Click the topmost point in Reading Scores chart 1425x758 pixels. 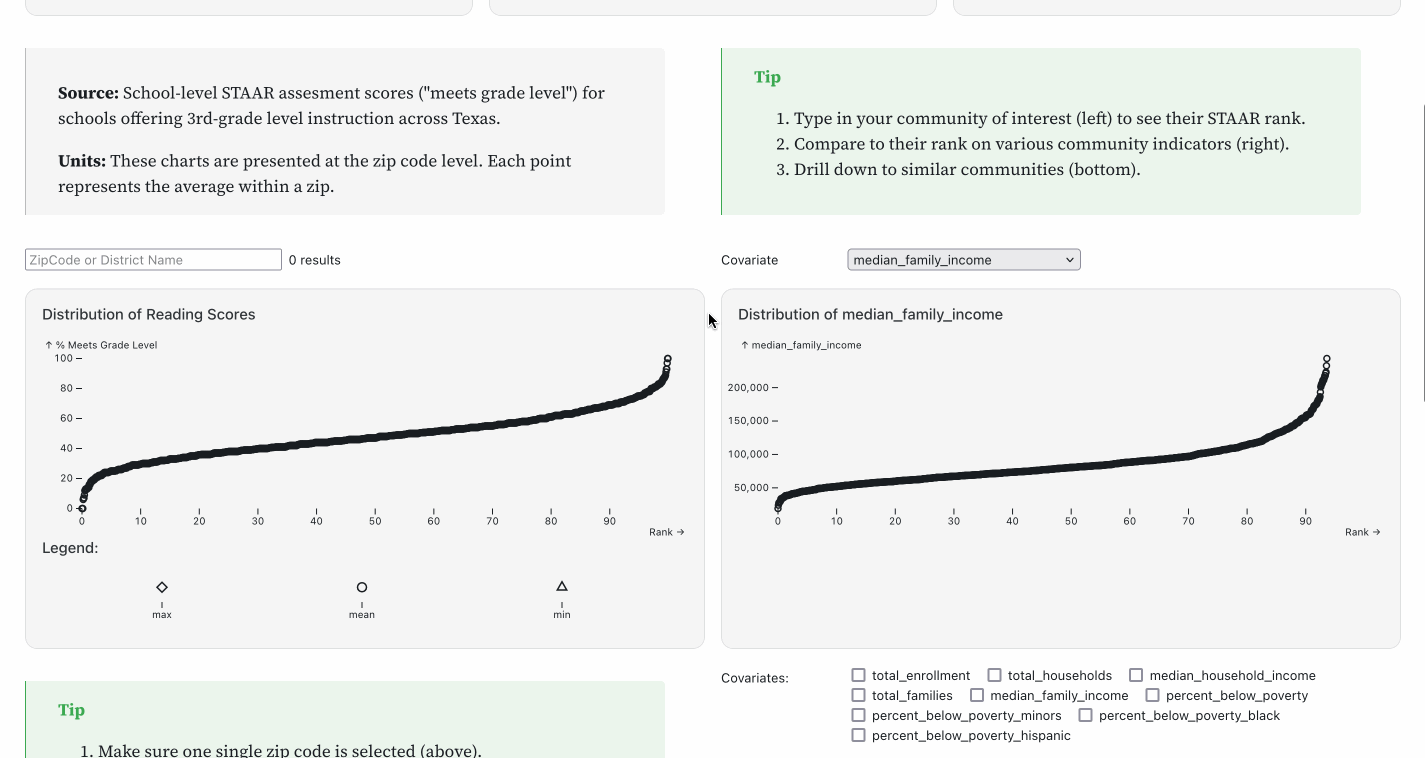pyautogui.click(x=668, y=359)
